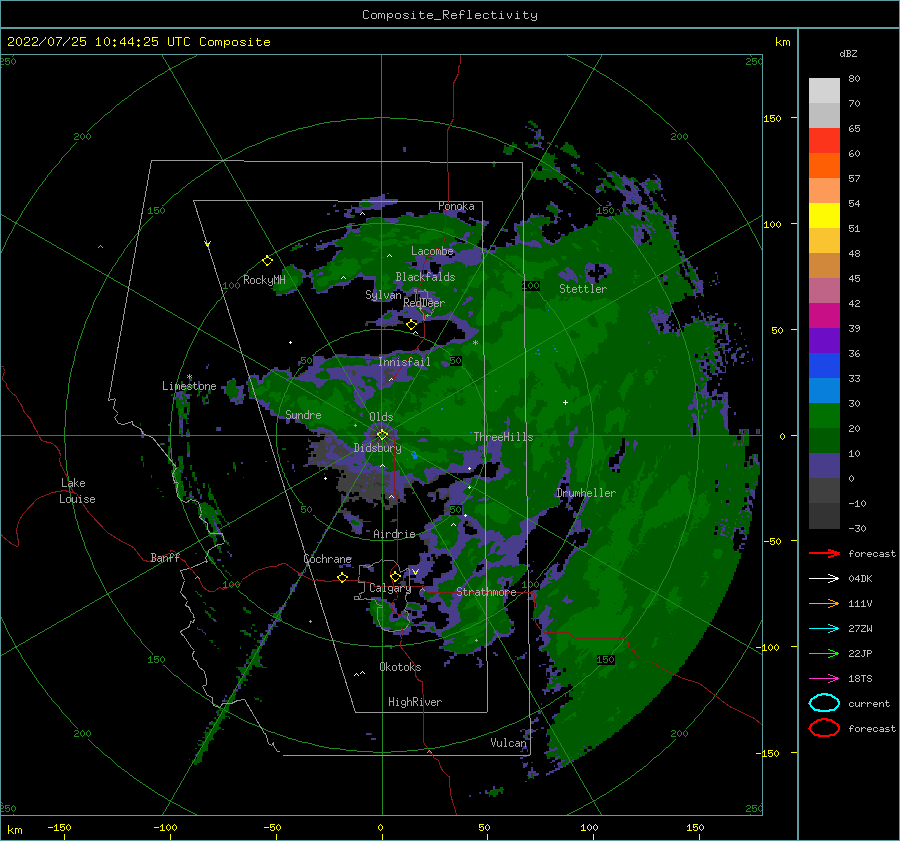This screenshot has width=900, height=841.
Task: Click the yellow radar-site marker at Olds
Action: point(382,435)
